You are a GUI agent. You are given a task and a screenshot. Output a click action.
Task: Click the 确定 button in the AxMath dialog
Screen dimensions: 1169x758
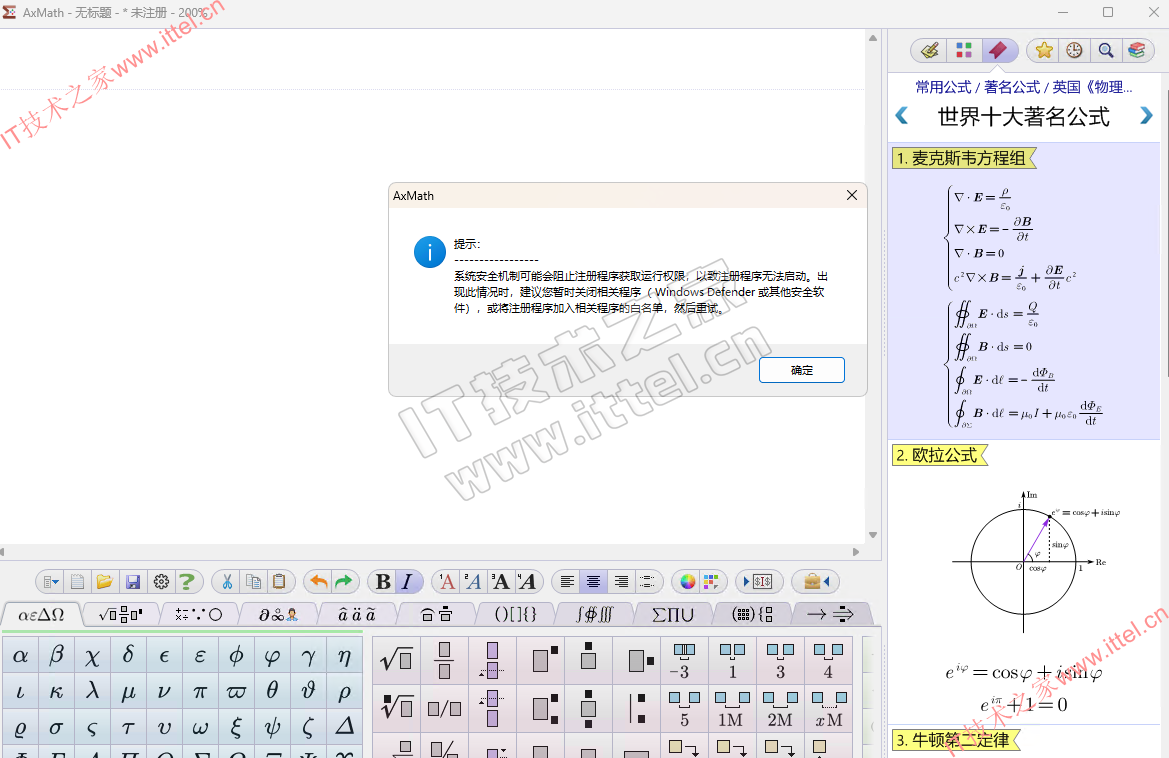coord(801,370)
